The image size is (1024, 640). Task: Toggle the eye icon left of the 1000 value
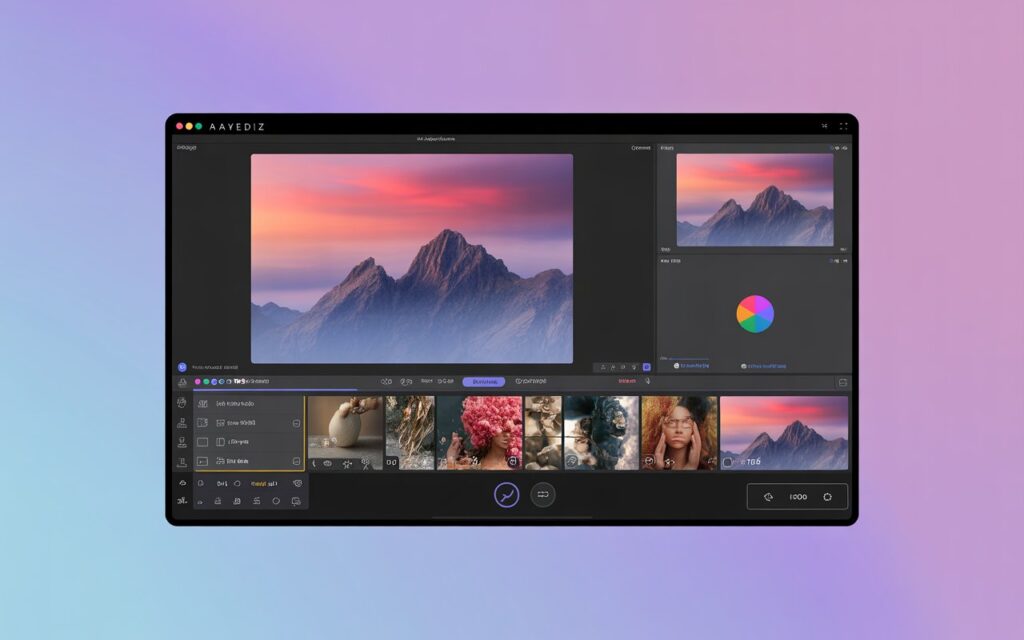pos(768,497)
